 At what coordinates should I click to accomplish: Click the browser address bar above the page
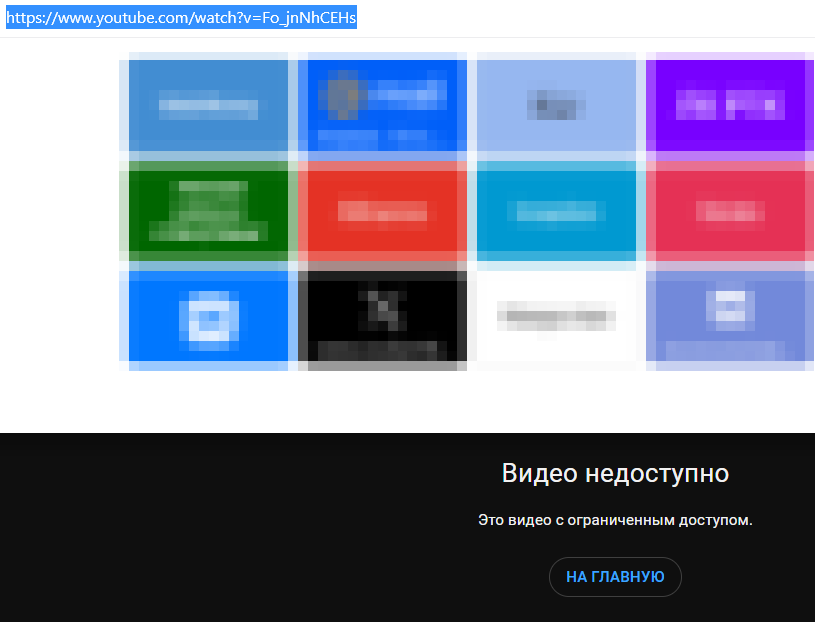[500, 16]
